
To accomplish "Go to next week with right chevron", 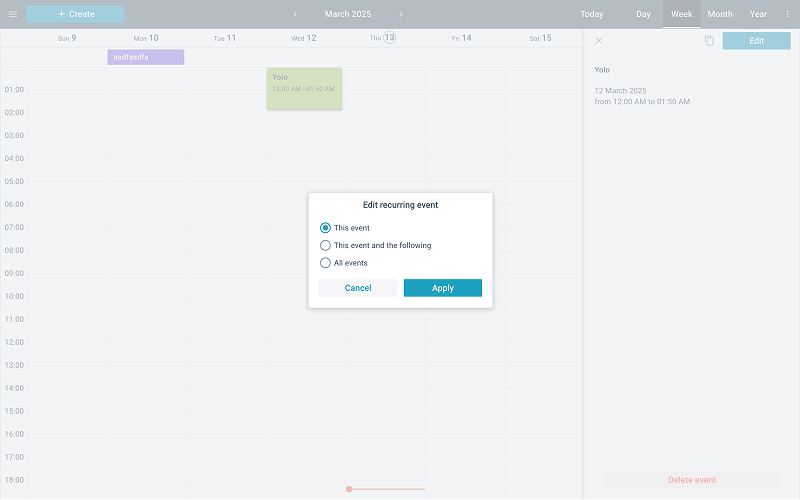I will pyautogui.click(x=401, y=14).
